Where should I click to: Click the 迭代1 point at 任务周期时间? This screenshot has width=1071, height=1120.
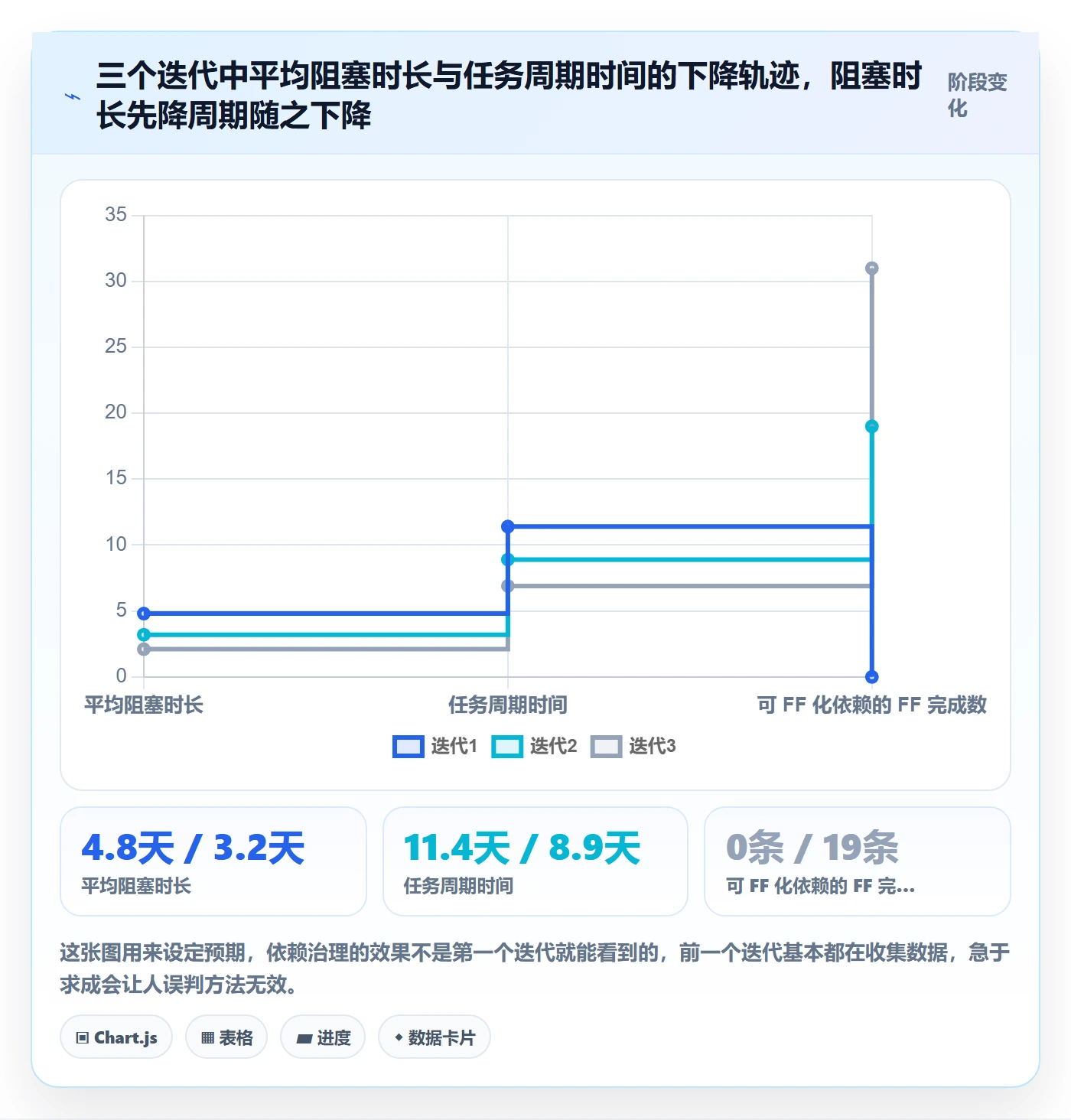508,526
